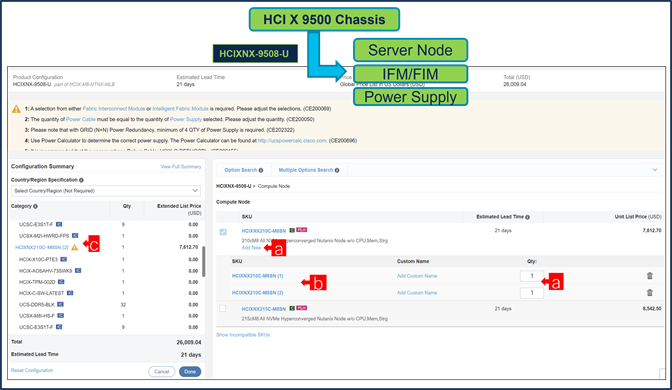This screenshot has height=390, width=672.
Task: Open the Option Search info icon
Action: 261,170
